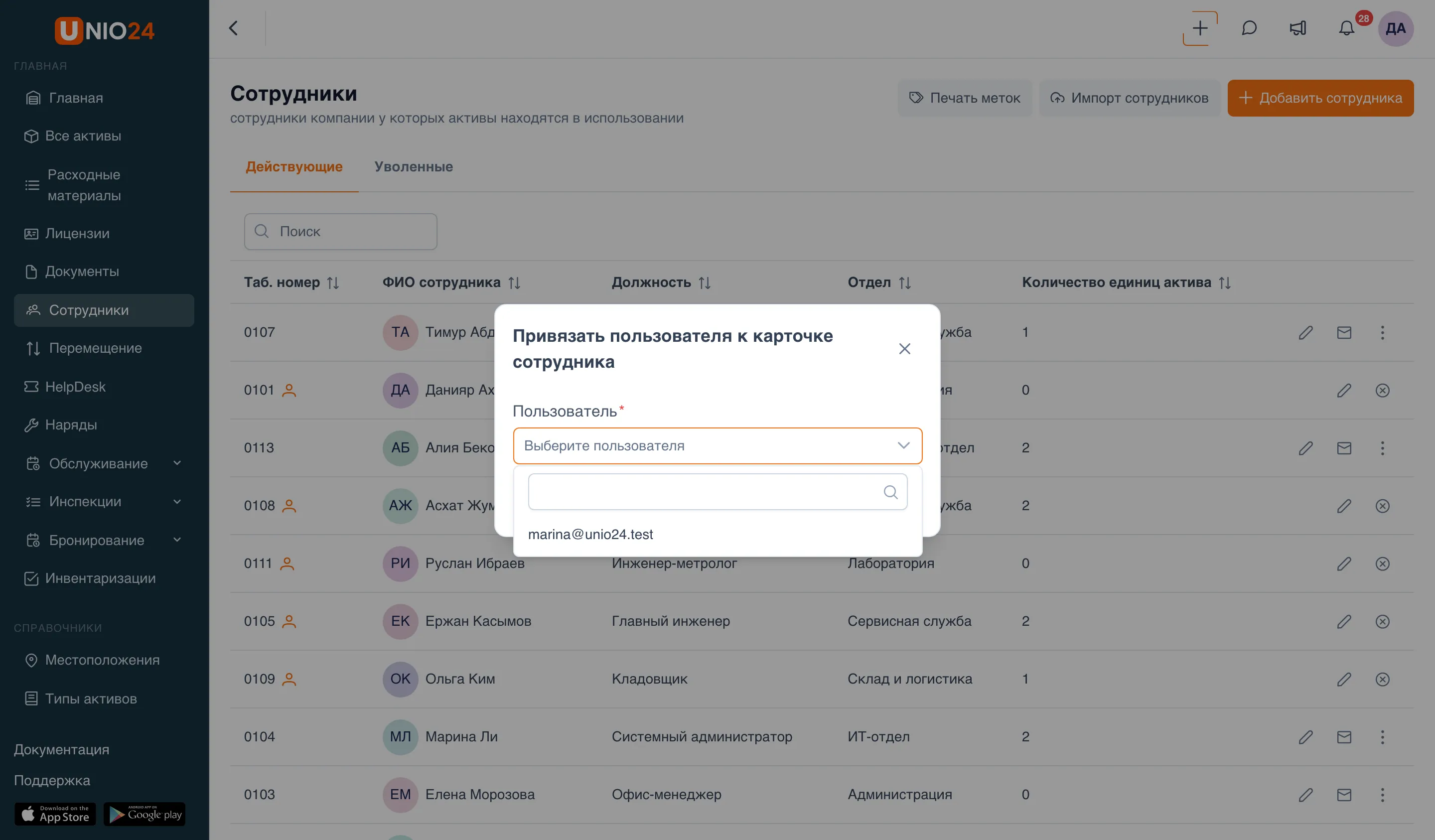Open more options for row 0113
Screen dimensions: 1435x840
pyautogui.click(x=1382, y=447)
